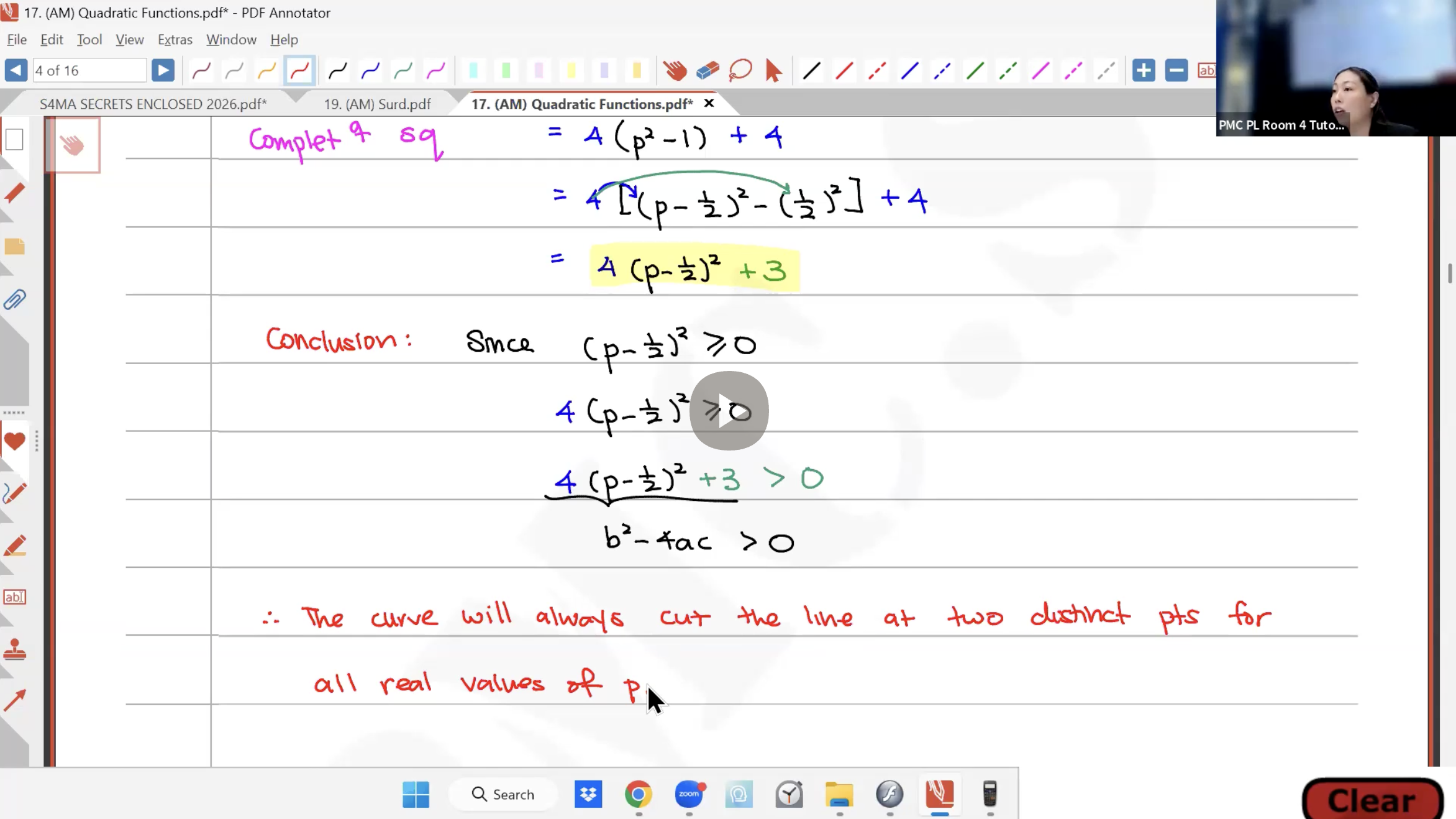Open the red bookmark sidebar panel
This screenshot has height=819, width=1456.
pyautogui.click(x=14, y=193)
